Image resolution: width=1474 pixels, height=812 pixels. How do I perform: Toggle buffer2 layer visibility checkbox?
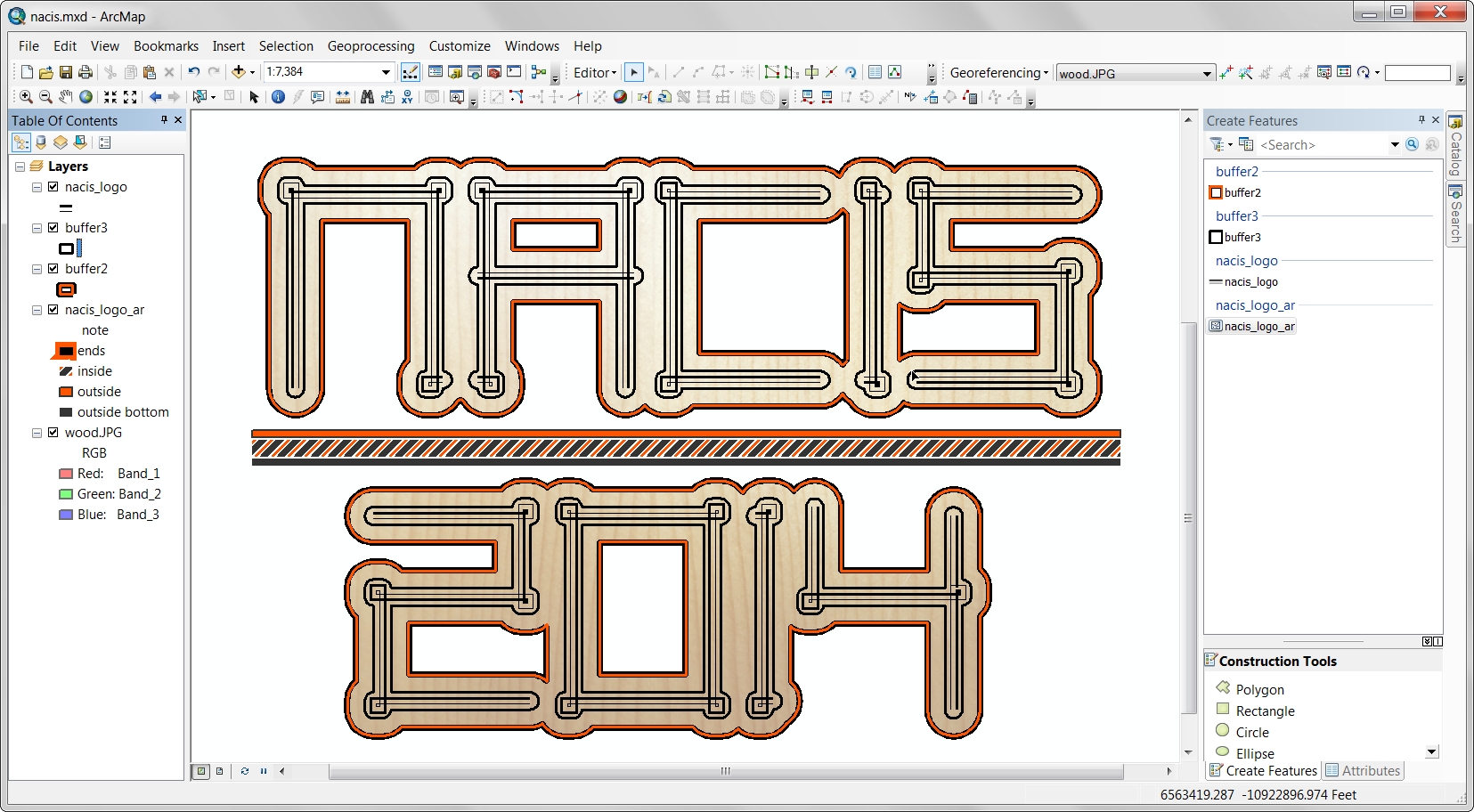coord(53,269)
